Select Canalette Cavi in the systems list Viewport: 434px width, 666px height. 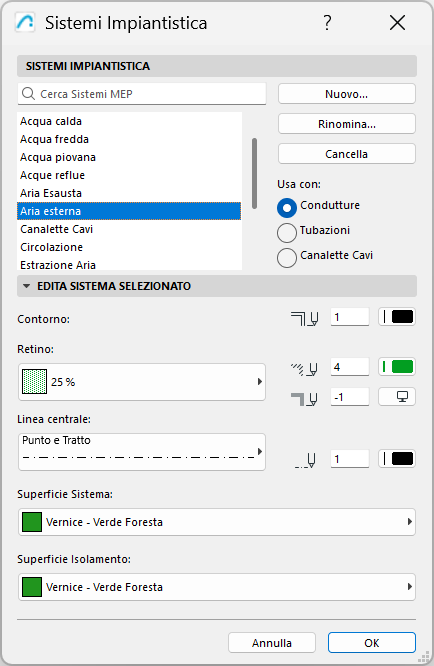coord(129,229)
